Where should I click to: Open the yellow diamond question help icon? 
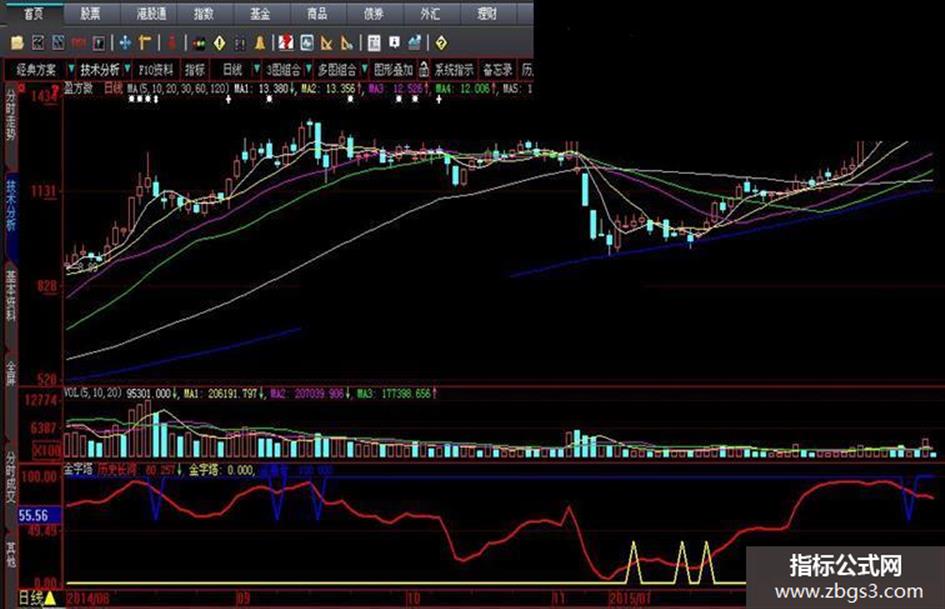click(x=441, y=43)
